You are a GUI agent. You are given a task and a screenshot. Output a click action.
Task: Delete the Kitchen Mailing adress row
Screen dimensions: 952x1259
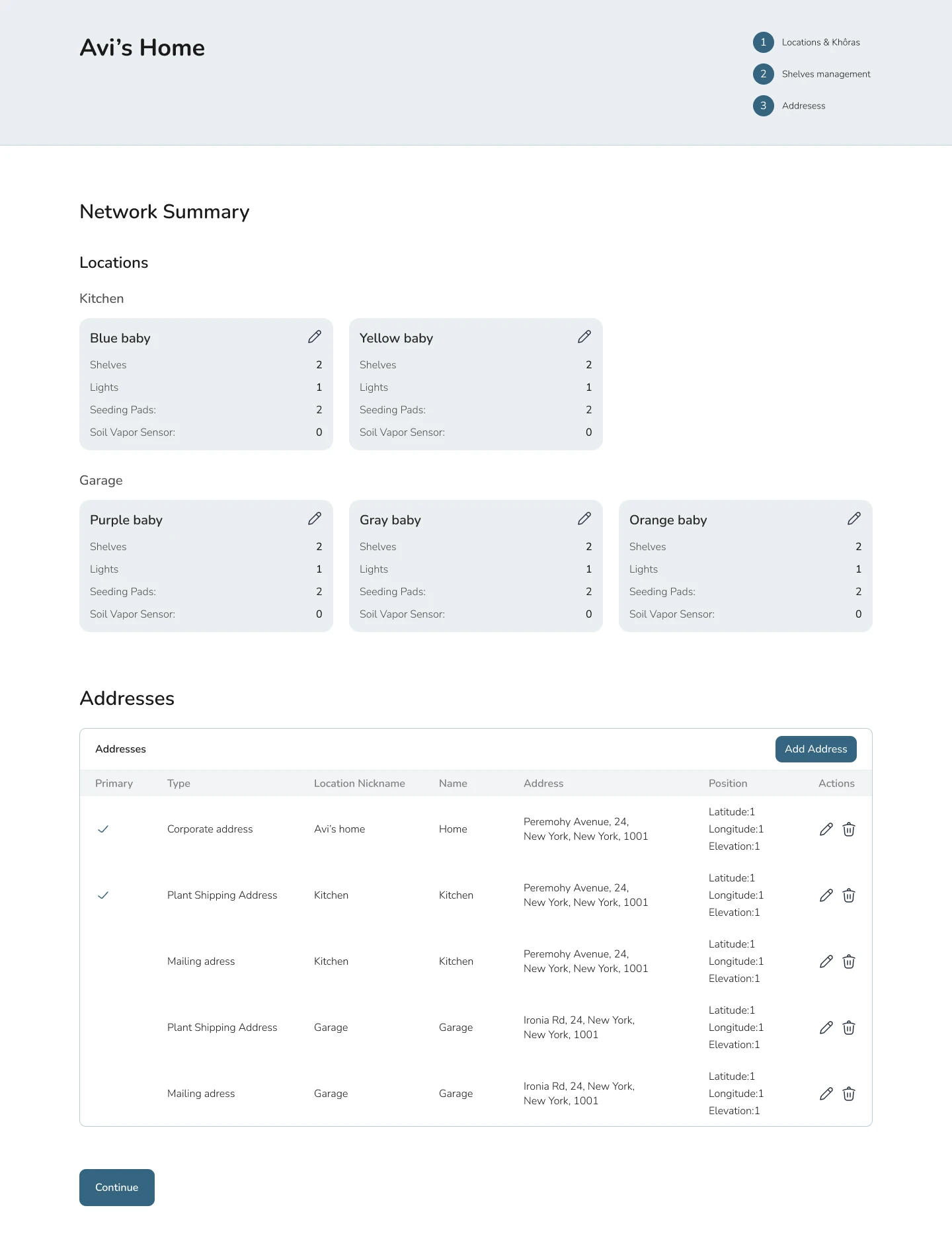849,961
